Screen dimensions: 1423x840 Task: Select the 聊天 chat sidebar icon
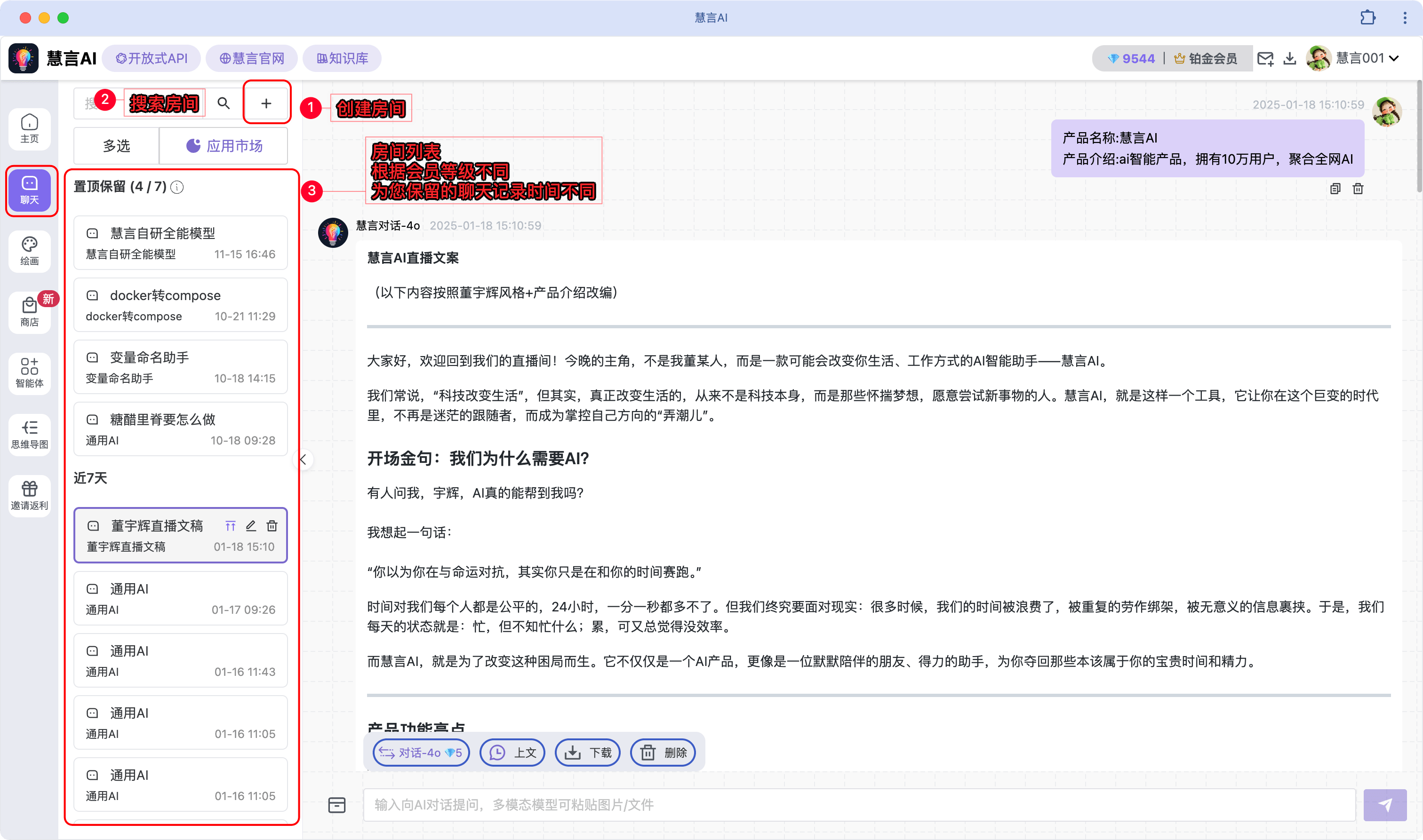click(x=30, y=190)
